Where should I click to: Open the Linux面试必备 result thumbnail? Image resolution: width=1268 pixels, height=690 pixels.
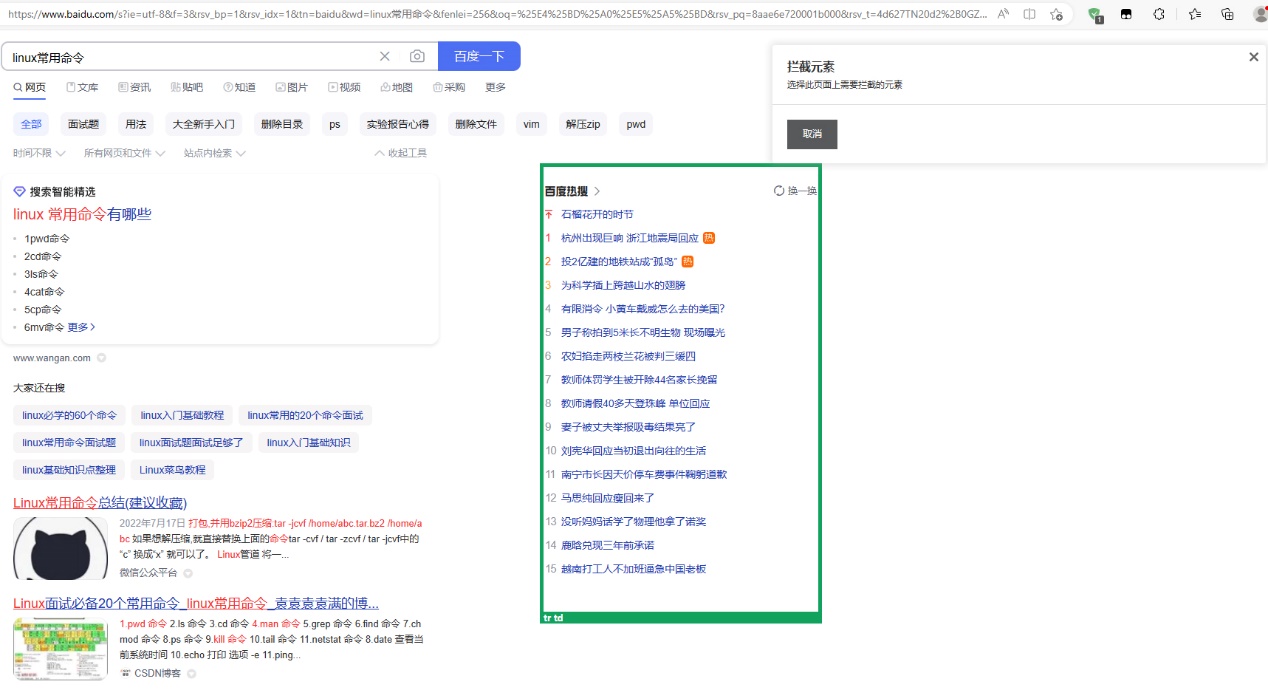coord(60,649)
